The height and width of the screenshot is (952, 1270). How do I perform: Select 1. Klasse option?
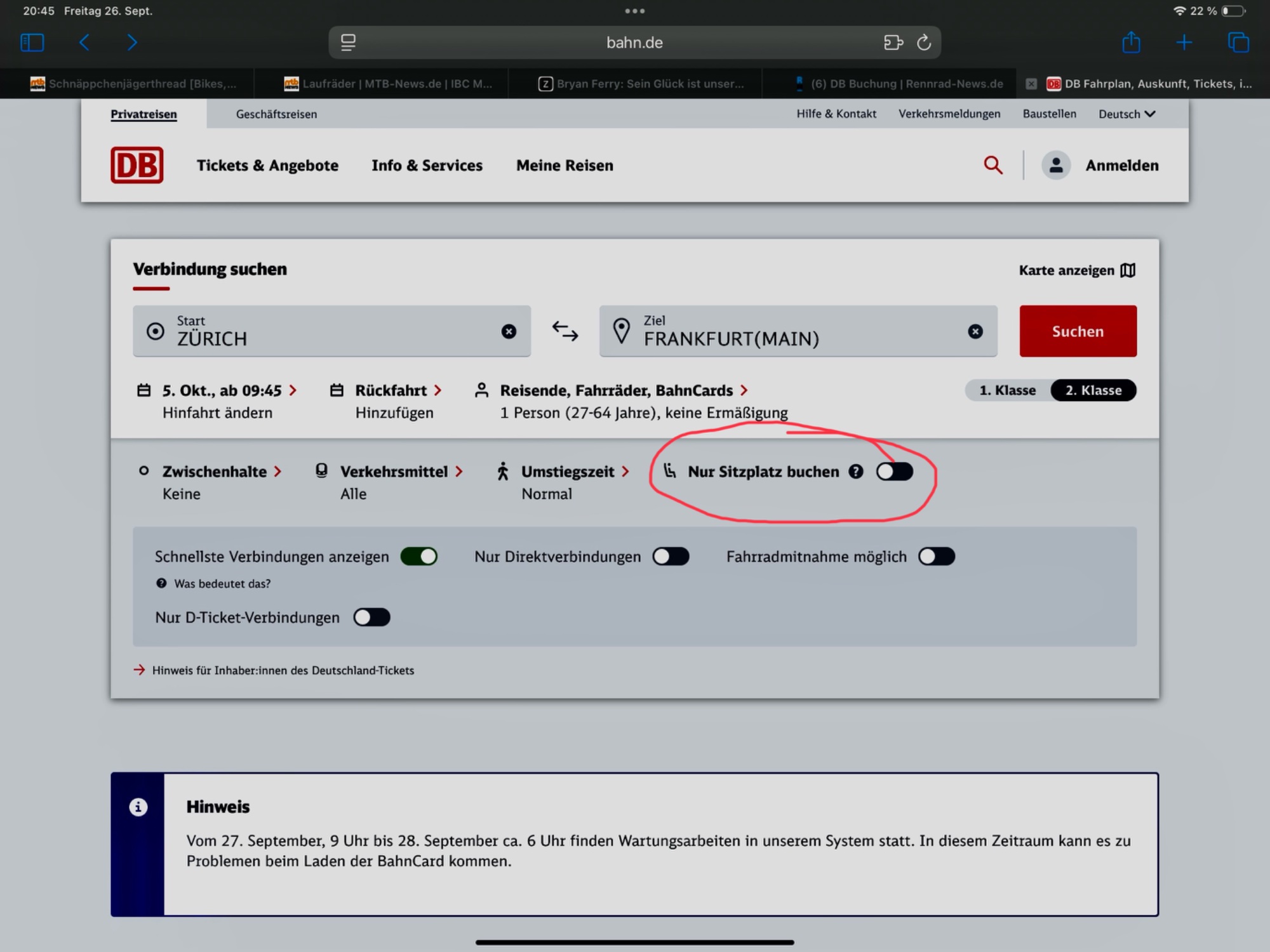point(1007,390)
